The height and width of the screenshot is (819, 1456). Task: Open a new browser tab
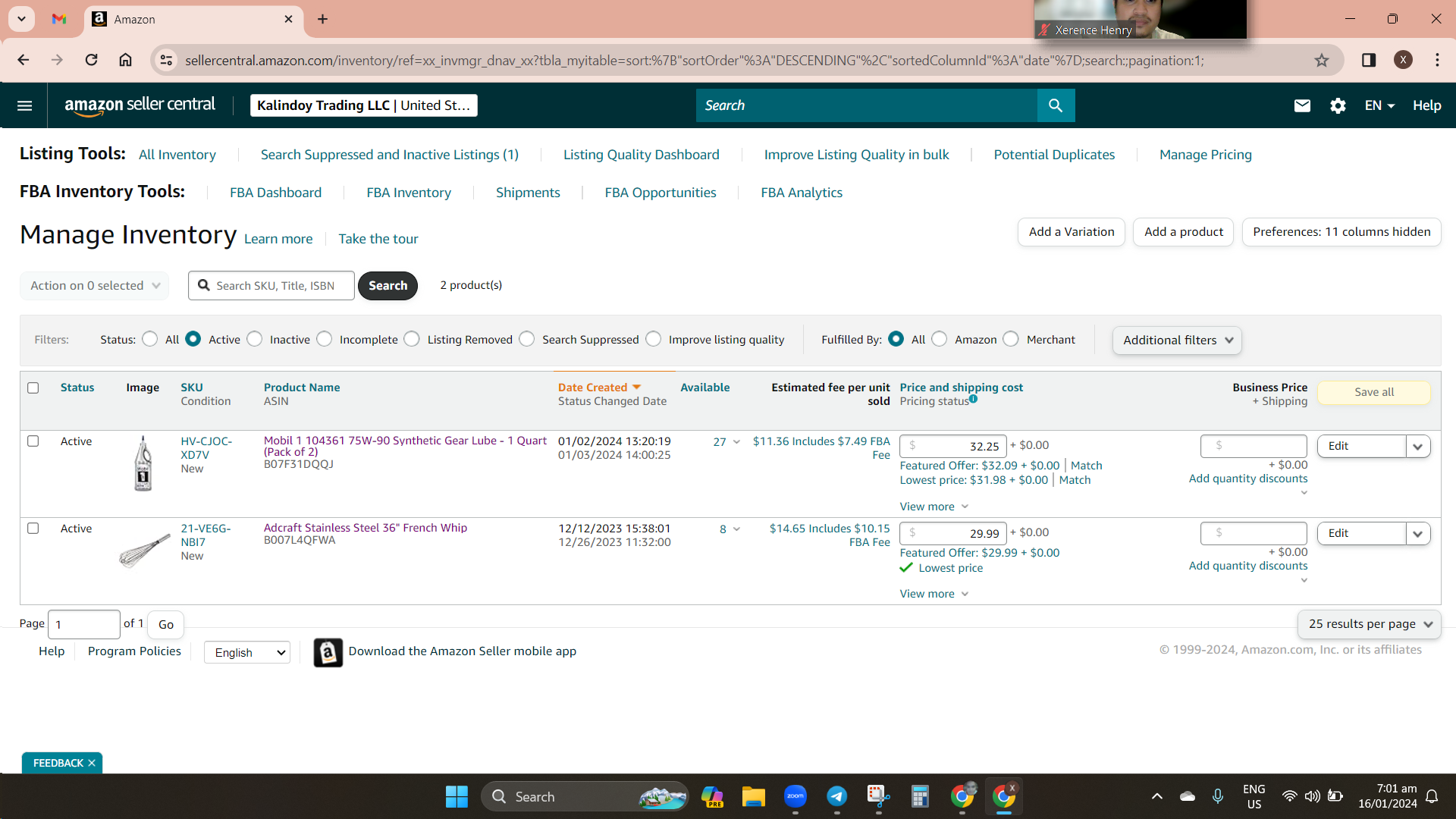(322, 19)
